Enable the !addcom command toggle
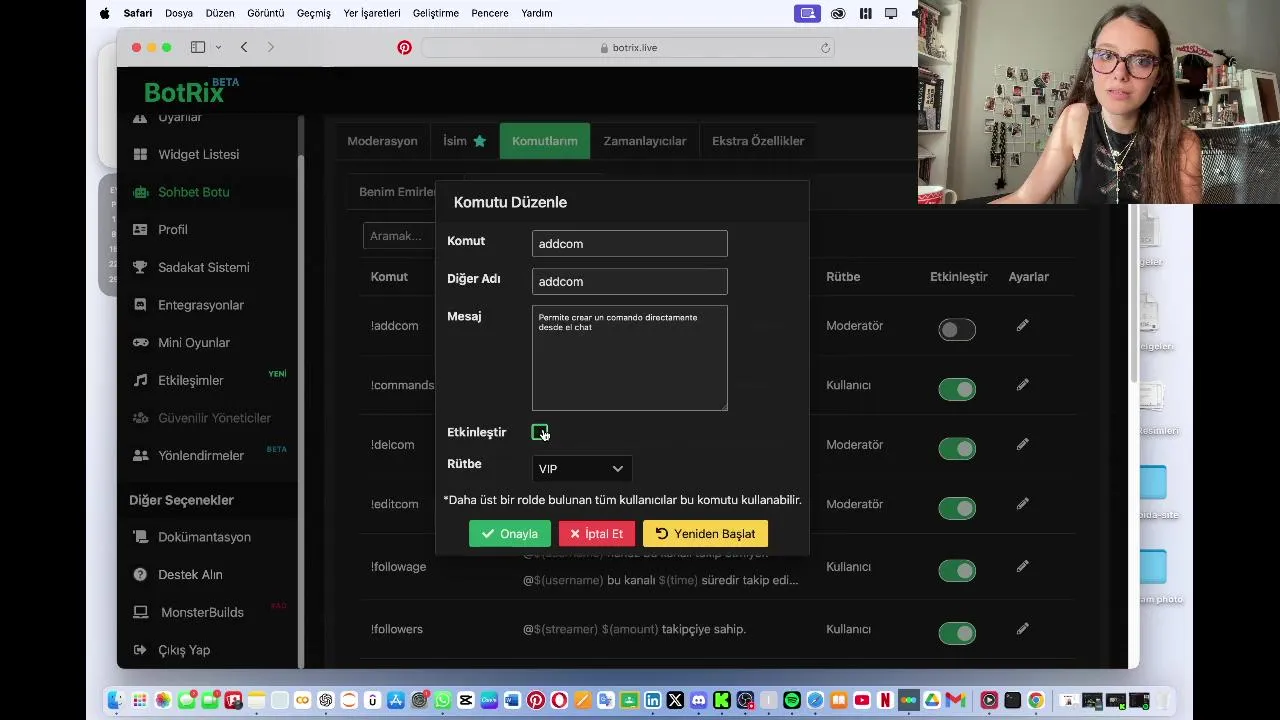The width and height of the screenshot is (1280, 720). click(957, 330)
